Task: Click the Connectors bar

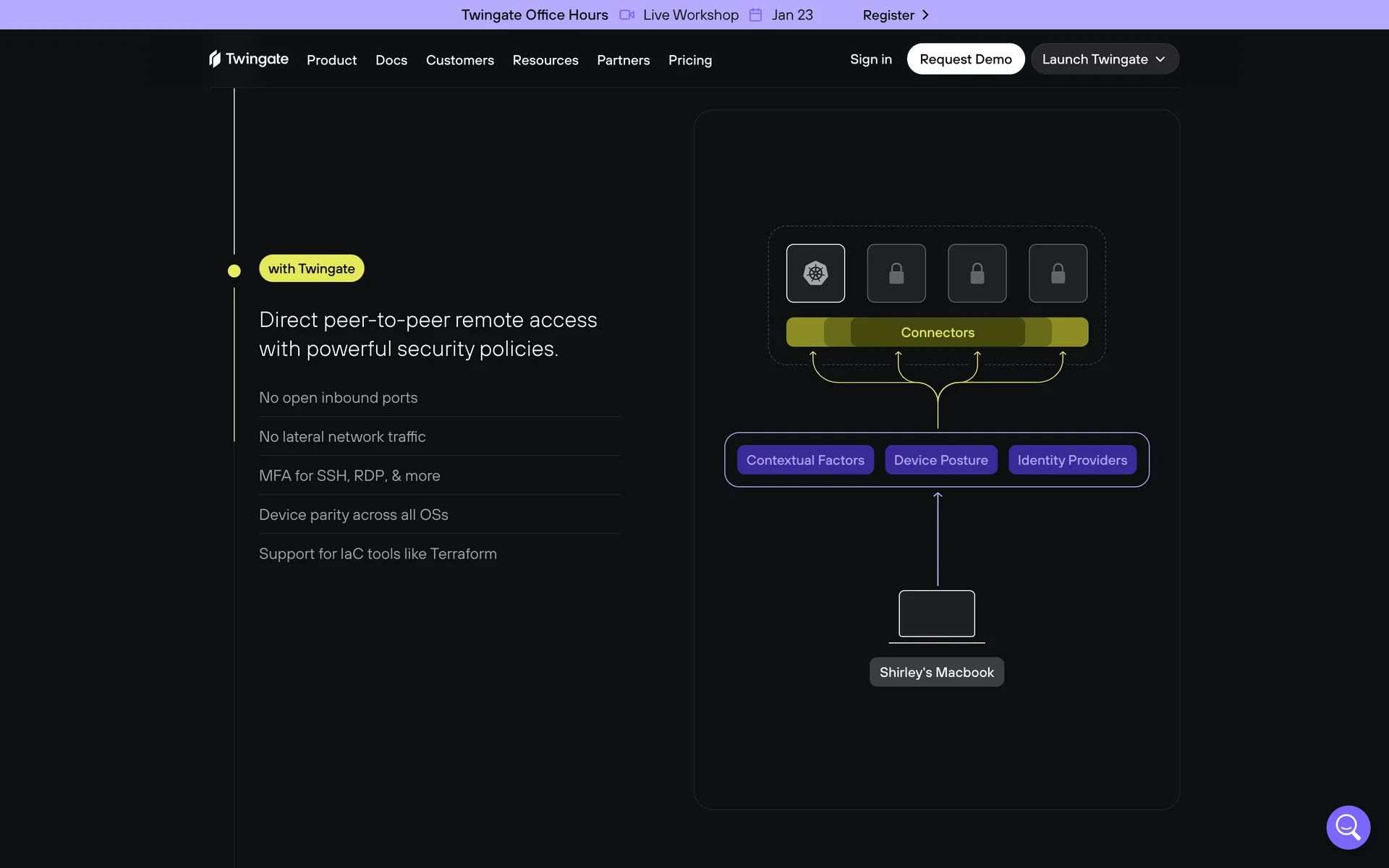Action: pos(937,332)
